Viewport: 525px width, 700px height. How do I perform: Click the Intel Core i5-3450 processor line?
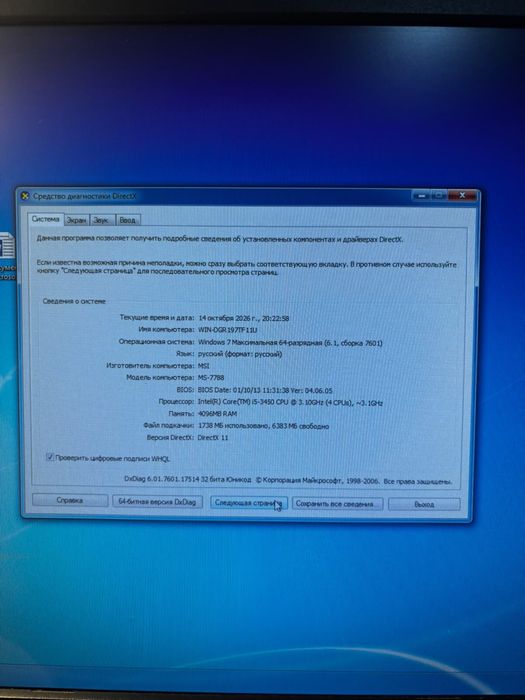coord(290,402)
